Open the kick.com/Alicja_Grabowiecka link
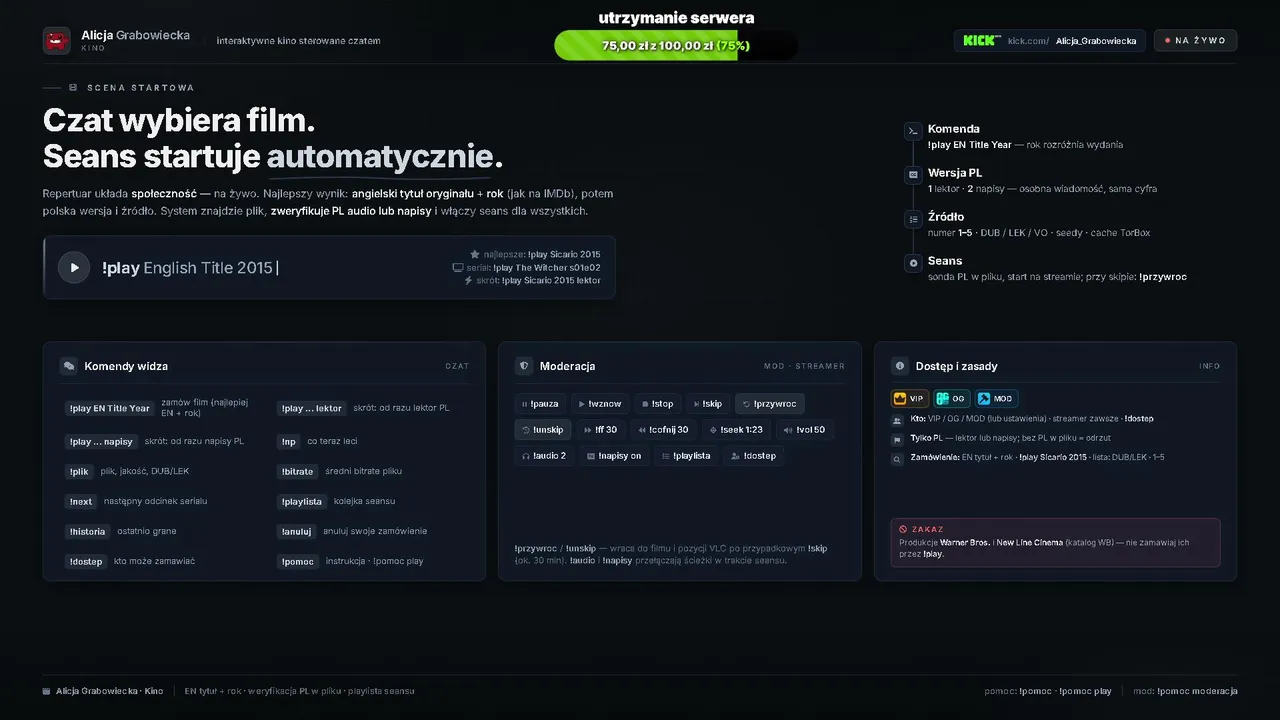 1049,41
